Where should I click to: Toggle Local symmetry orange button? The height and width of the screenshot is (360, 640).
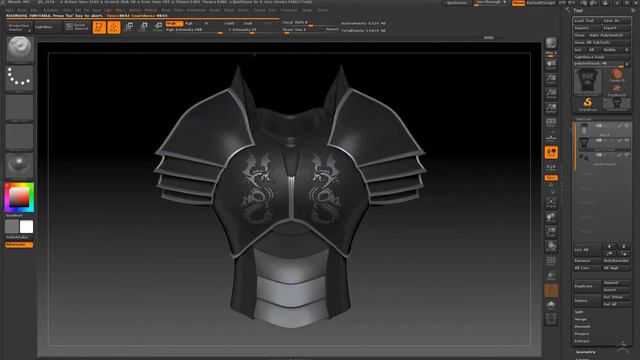tap(551, 152)
